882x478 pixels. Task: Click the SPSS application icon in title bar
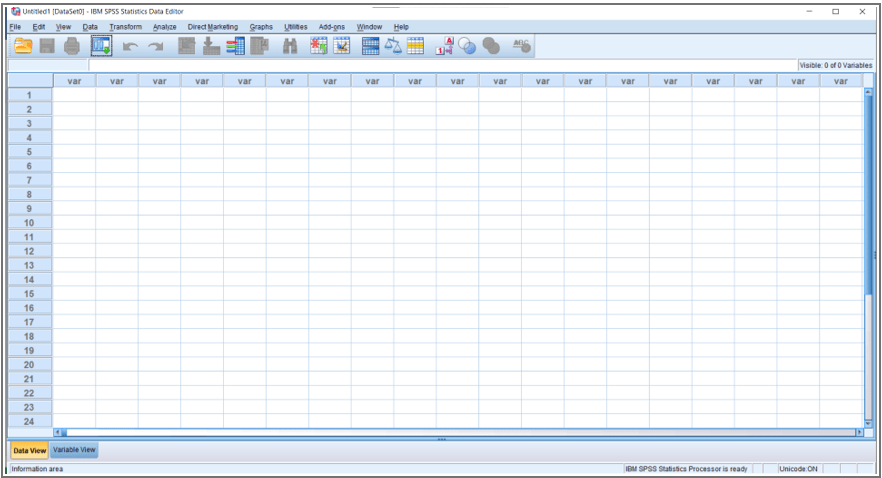coord(16,11)
